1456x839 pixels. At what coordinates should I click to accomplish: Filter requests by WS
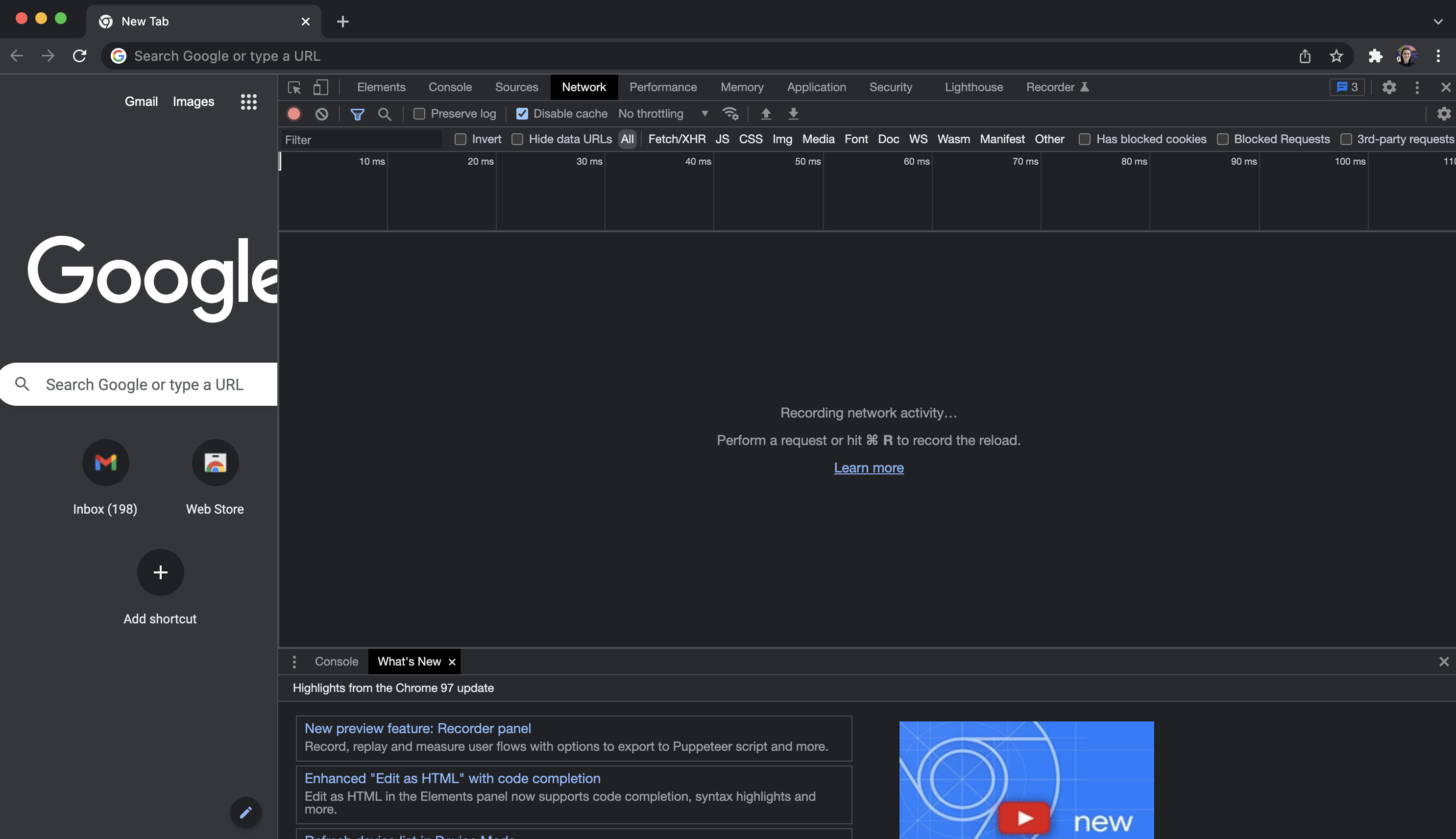(x=918, y=140)
